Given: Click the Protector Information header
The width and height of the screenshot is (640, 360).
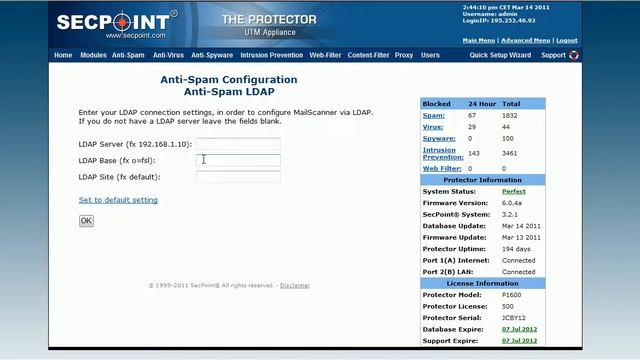Looking at the screenshot, I should coord(482,180).
